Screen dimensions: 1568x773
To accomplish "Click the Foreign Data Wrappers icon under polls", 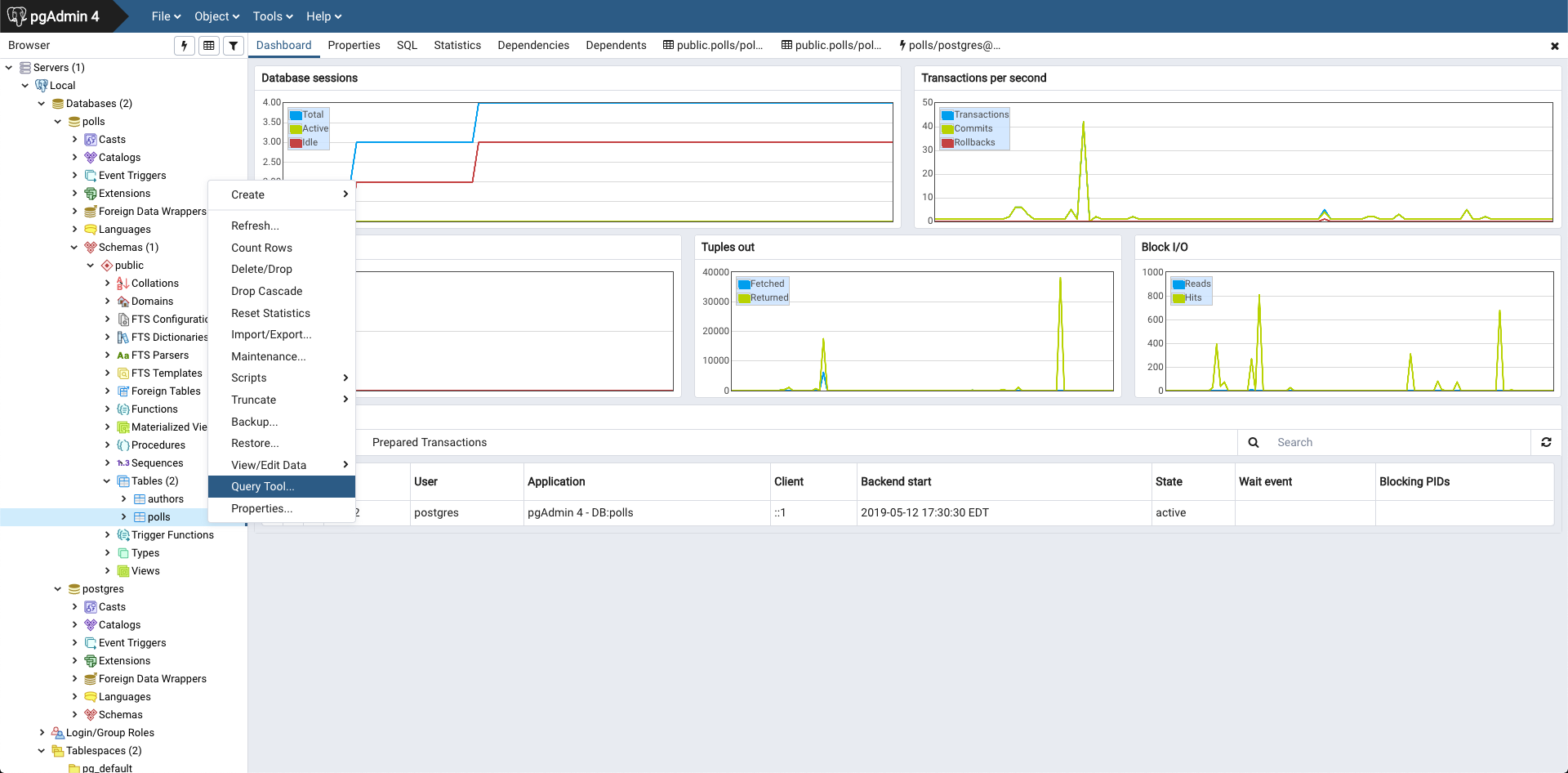I will (91, 212).
